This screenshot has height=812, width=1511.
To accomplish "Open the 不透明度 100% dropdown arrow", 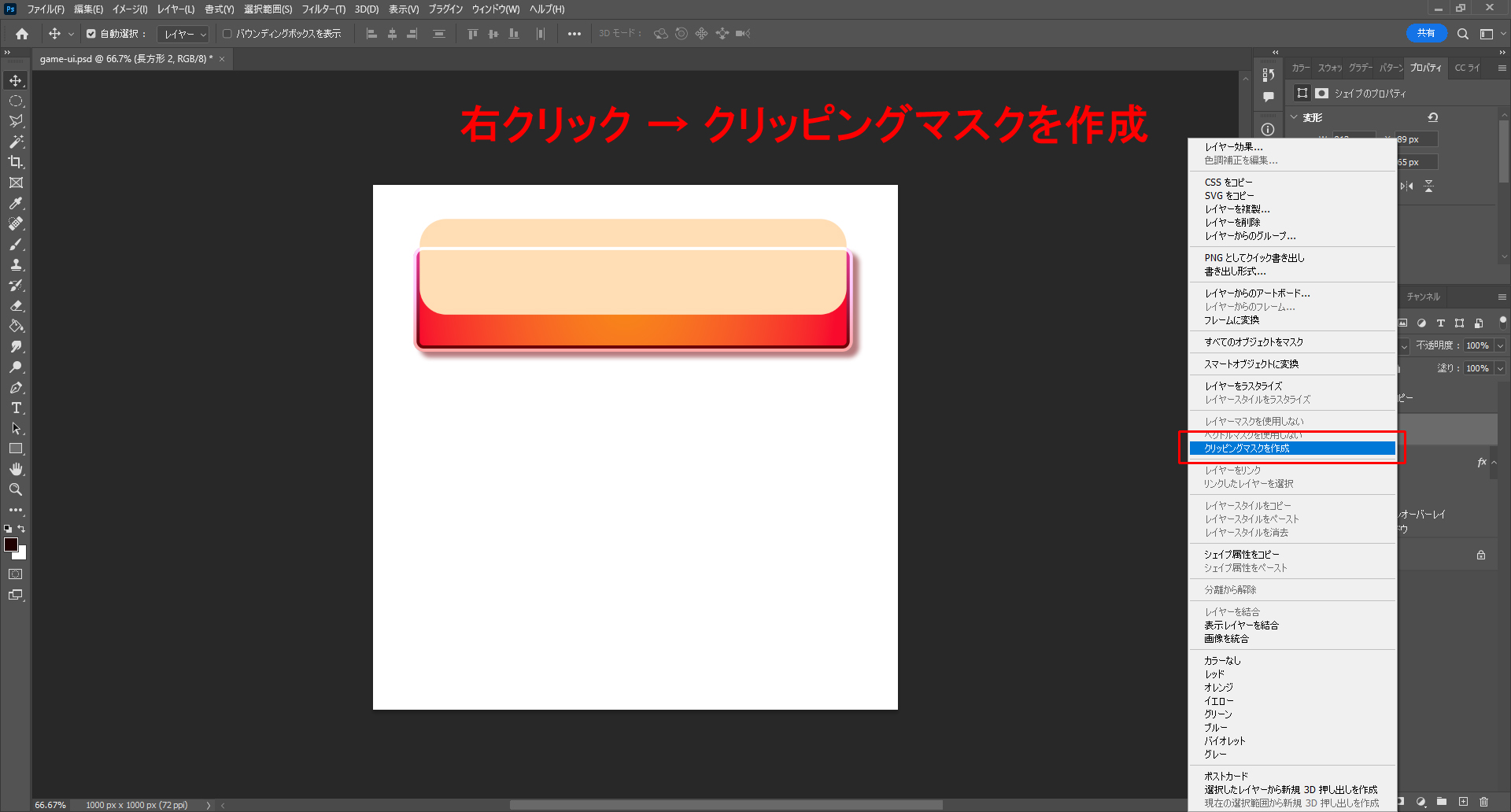I will coord(1500,345).
